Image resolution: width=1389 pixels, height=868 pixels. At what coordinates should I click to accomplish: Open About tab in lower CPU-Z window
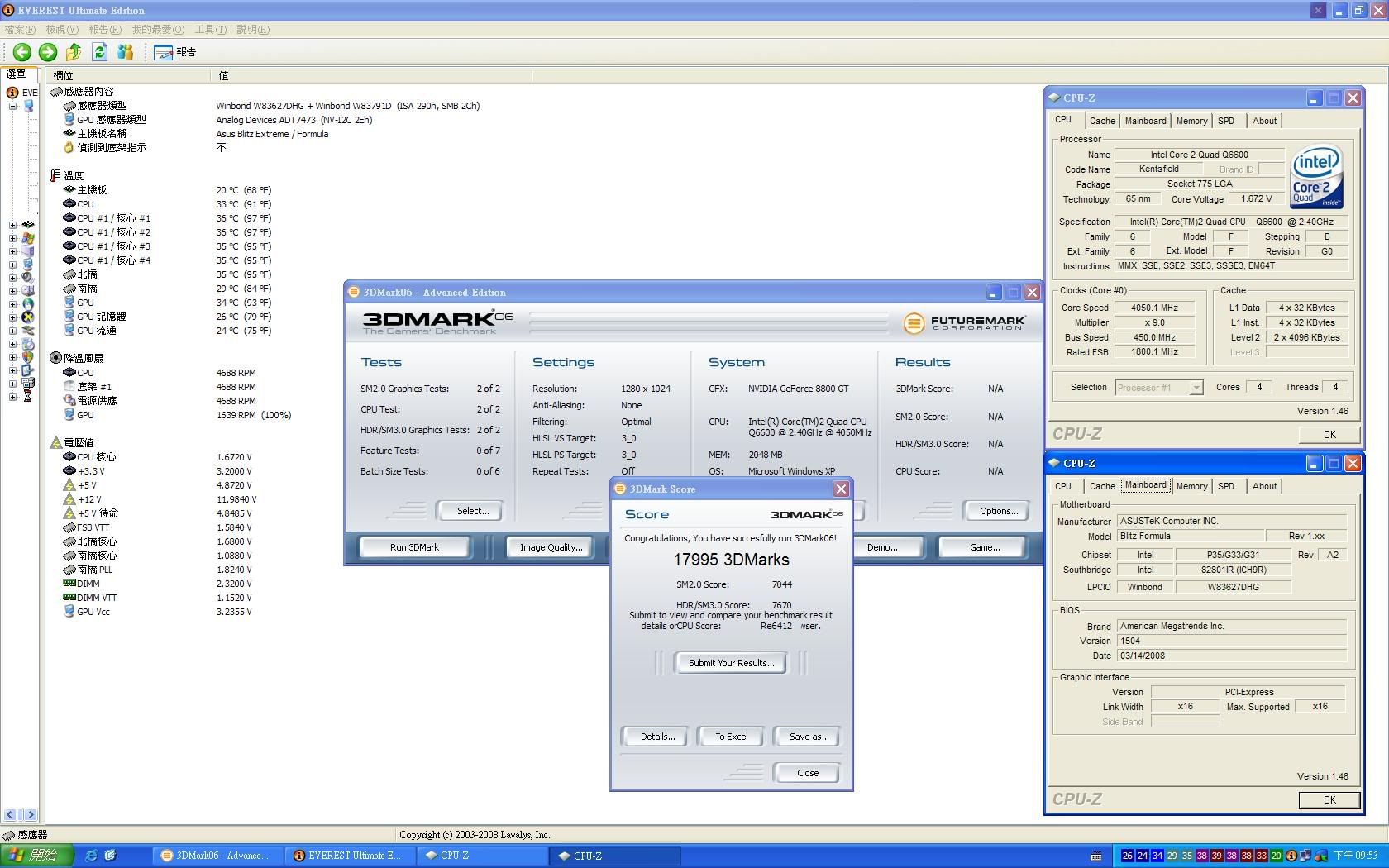[1264, 486]
